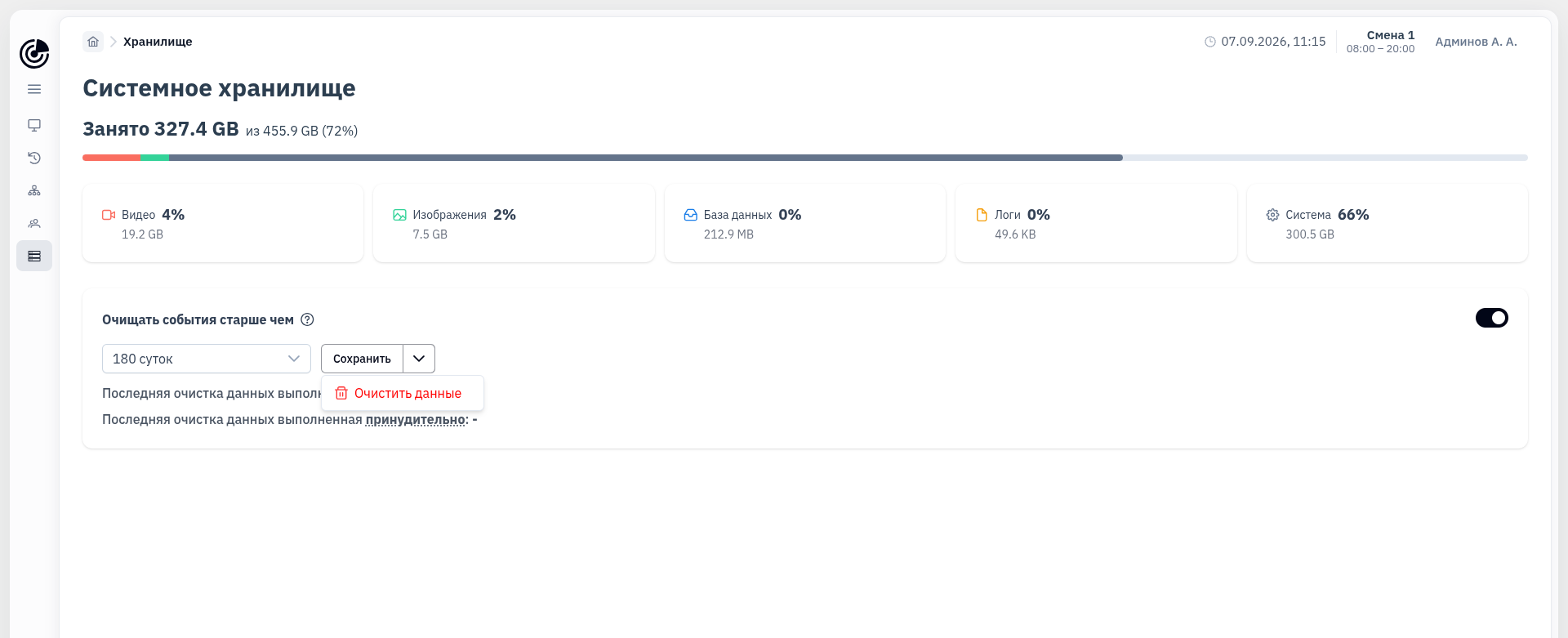Click the help question mark icon
The height and width of the screenshot is (638, 1568).
tap(307, 319)
